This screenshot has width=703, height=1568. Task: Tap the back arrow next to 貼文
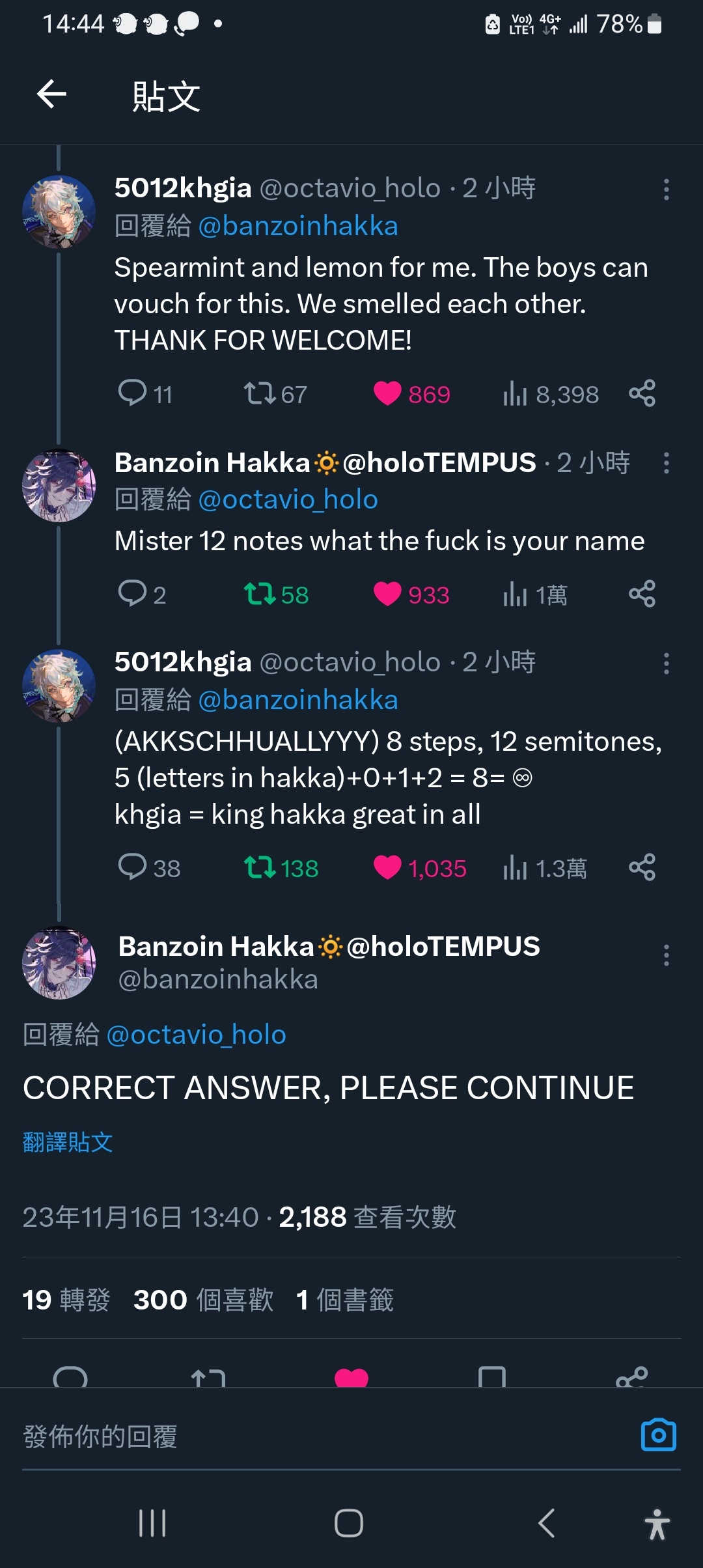pos(51,94)
